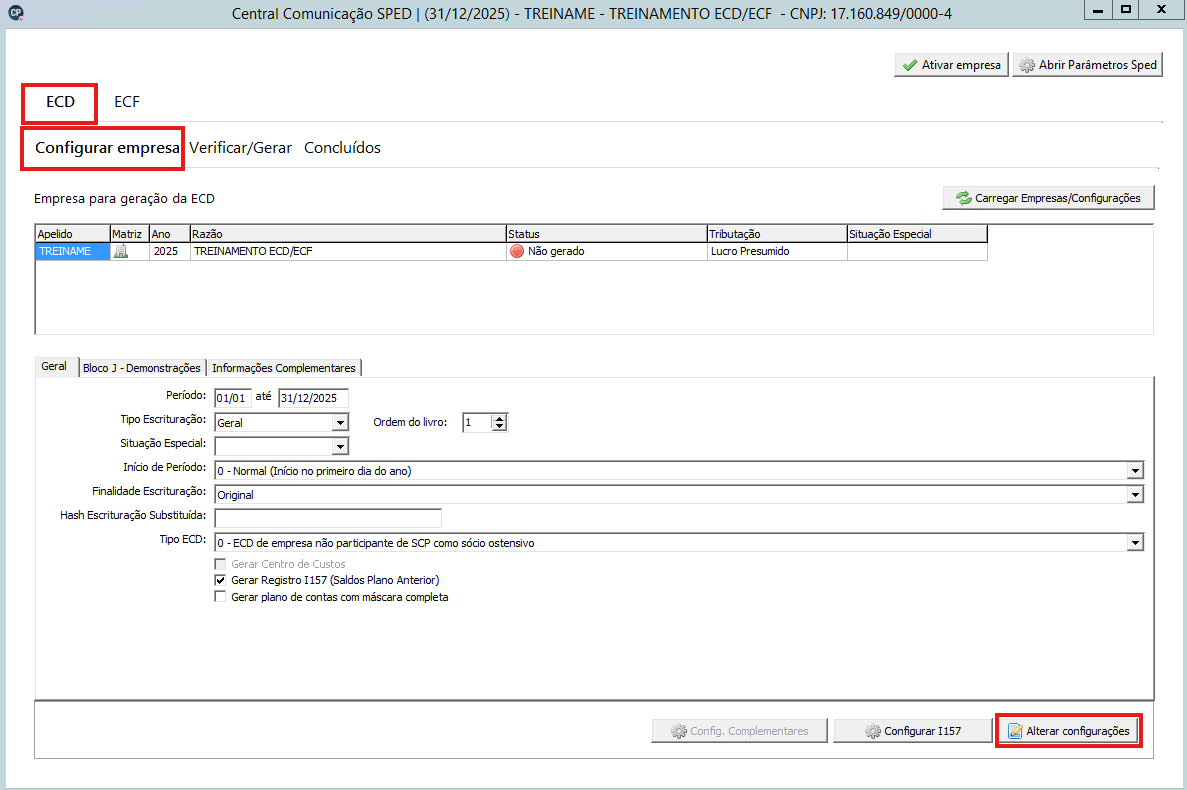
Task: Increase Ordem do livro with up arrow
Action: point(499,418)
